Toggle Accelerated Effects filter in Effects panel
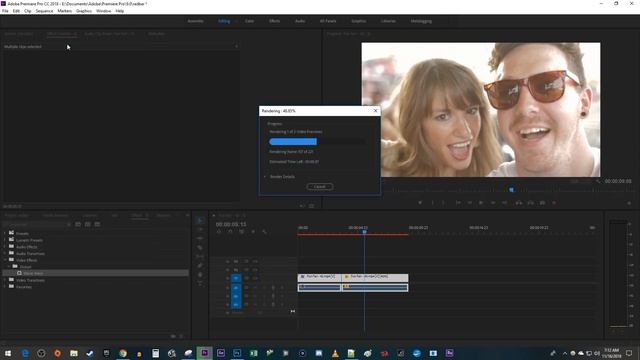The image size is (640, 360). [78, 224]
